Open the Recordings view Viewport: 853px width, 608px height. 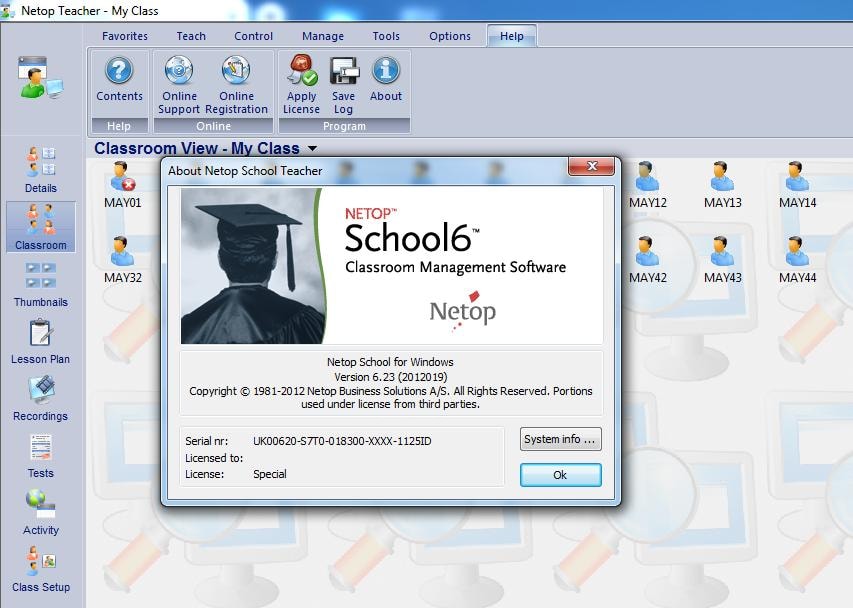pyautogui.click(x=41, y=398)
